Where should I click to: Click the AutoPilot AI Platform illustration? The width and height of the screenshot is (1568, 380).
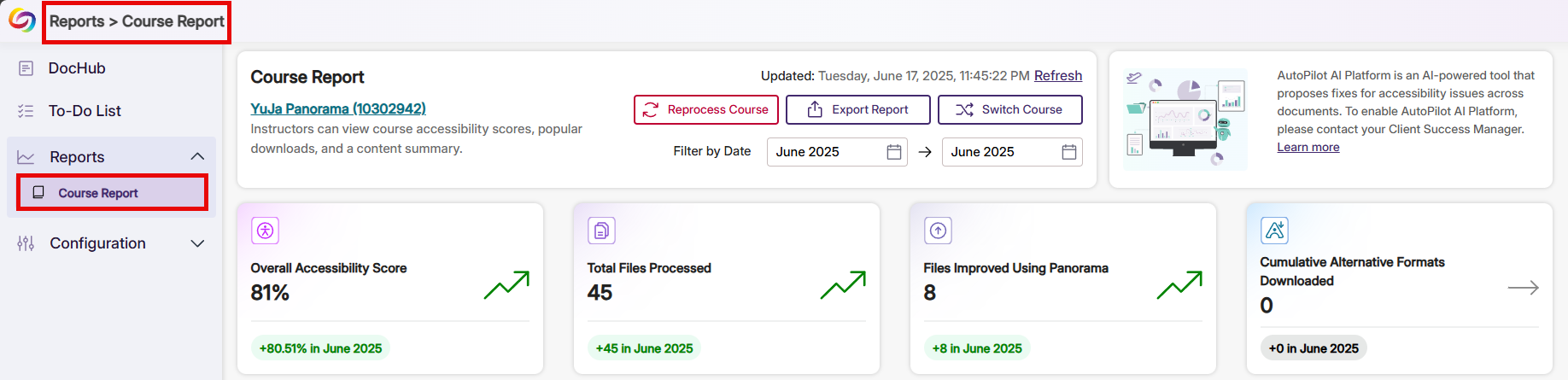coord(1185,120)
